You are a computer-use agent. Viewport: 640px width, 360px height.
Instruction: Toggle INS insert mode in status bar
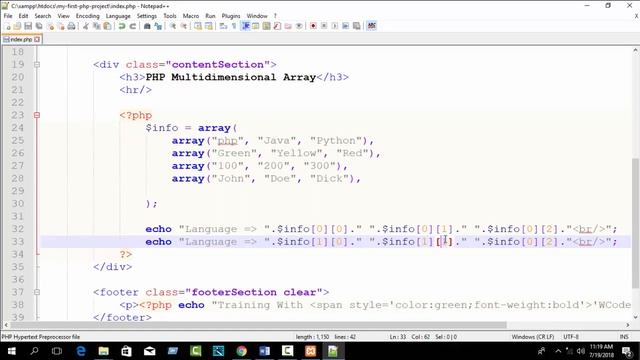pyautogui.click(x=624, y=337)
